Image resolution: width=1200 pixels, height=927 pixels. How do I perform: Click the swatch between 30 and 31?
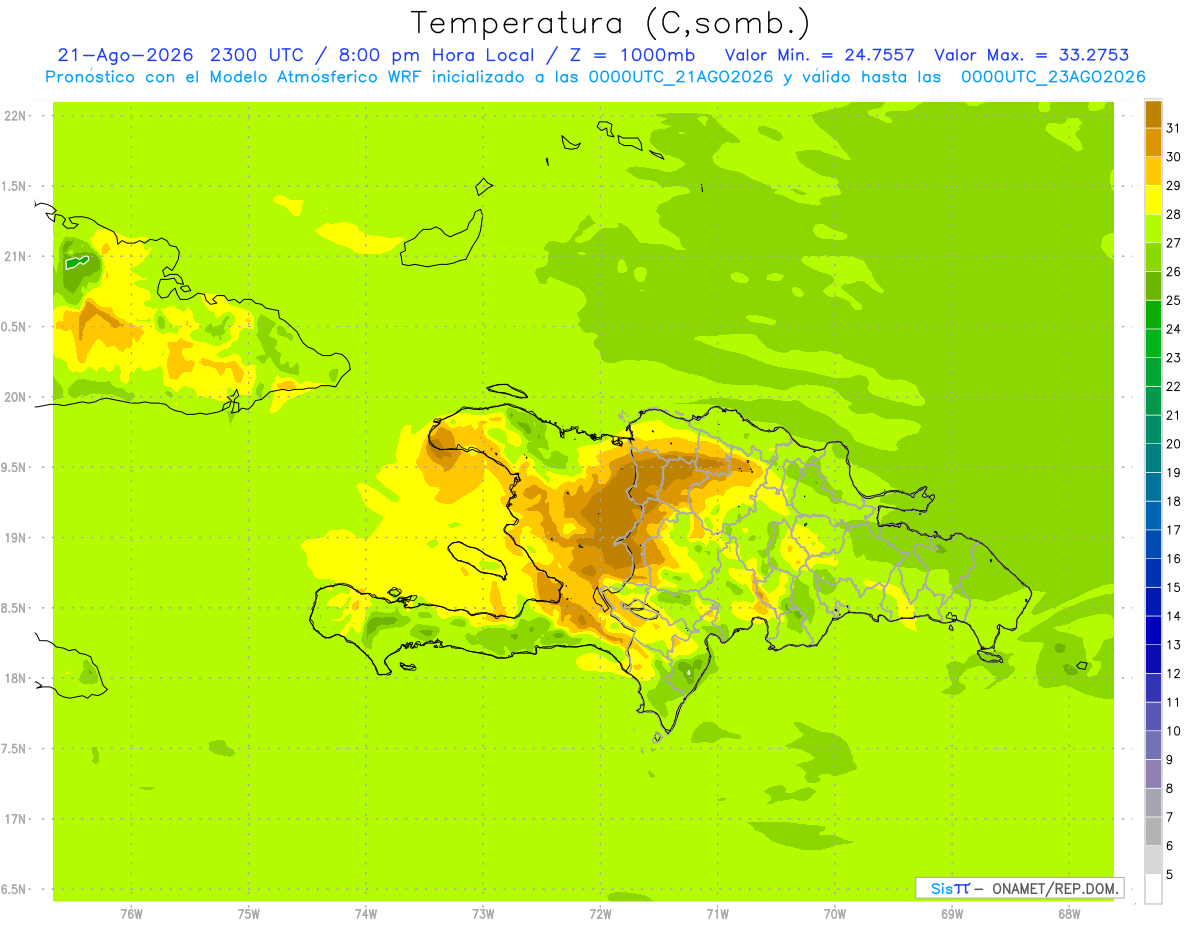click(x=1153, y=142)
